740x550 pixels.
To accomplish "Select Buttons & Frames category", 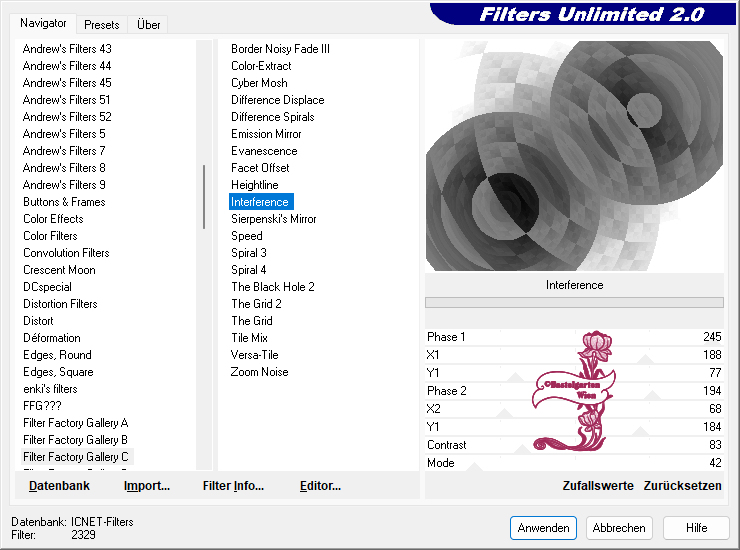I will [64, 202].
